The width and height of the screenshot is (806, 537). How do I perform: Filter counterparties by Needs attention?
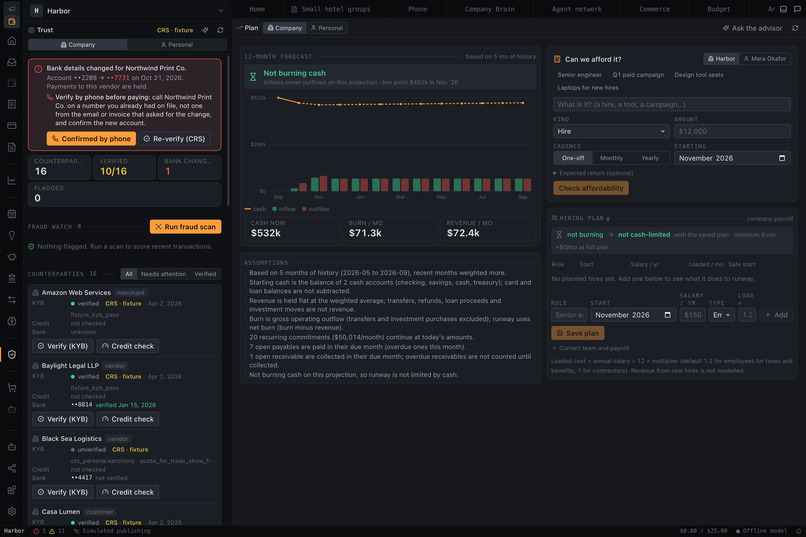[x=163, y=274]
